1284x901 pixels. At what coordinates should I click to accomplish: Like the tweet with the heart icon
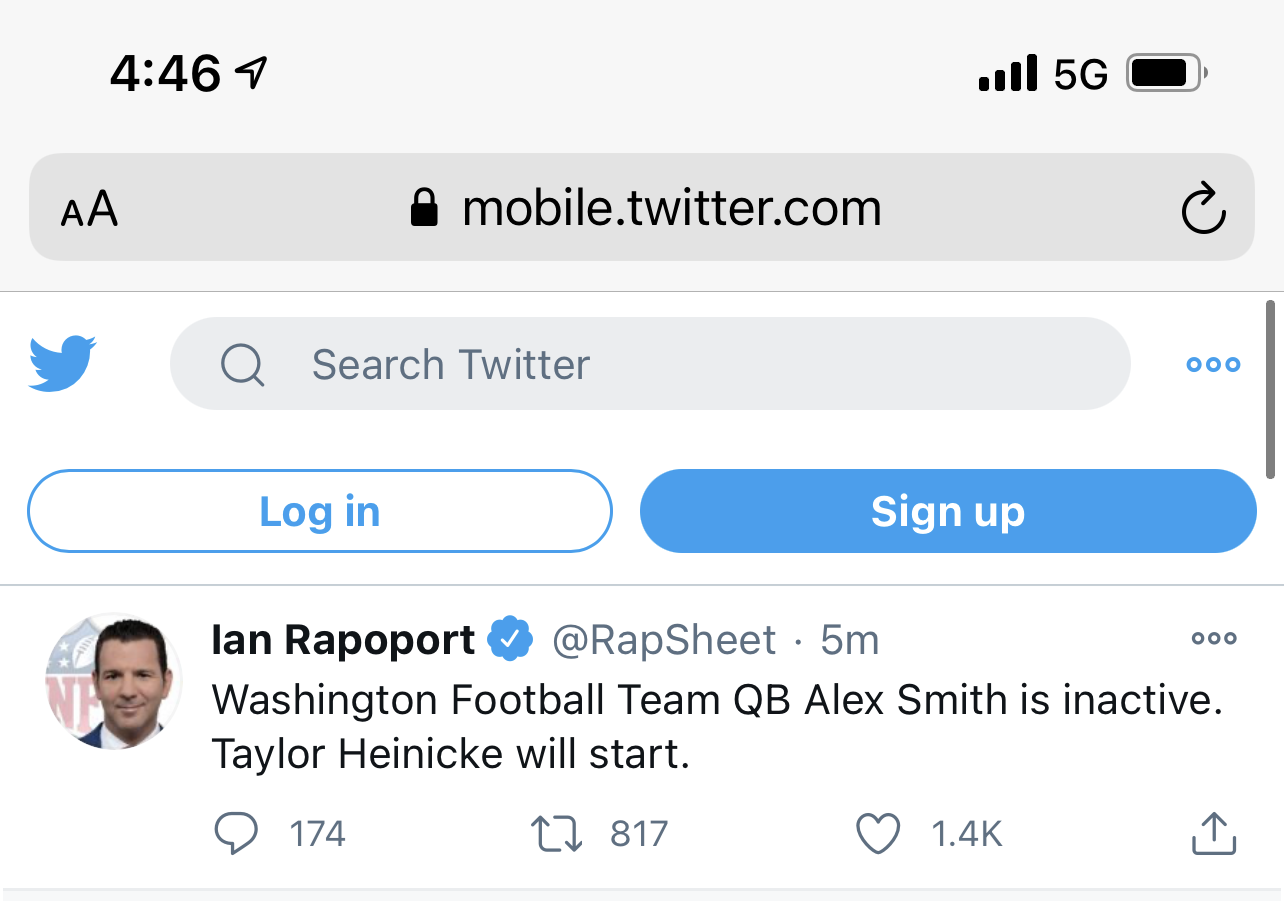pyautogui.click(x=878, y=833)
